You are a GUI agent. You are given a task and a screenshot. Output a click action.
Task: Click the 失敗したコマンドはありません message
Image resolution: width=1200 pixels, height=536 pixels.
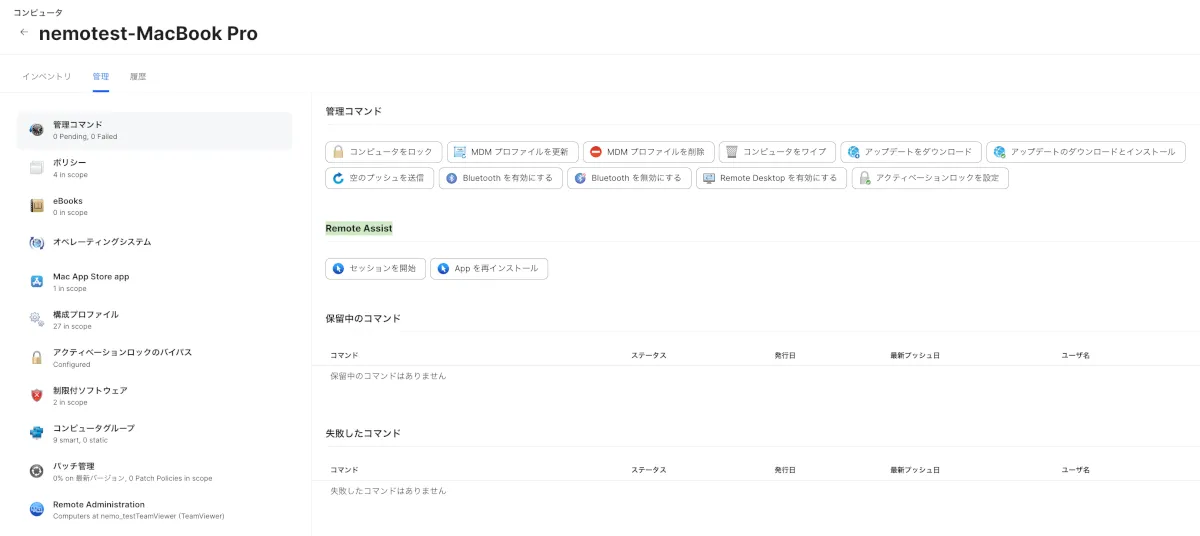tap(388, 491)
